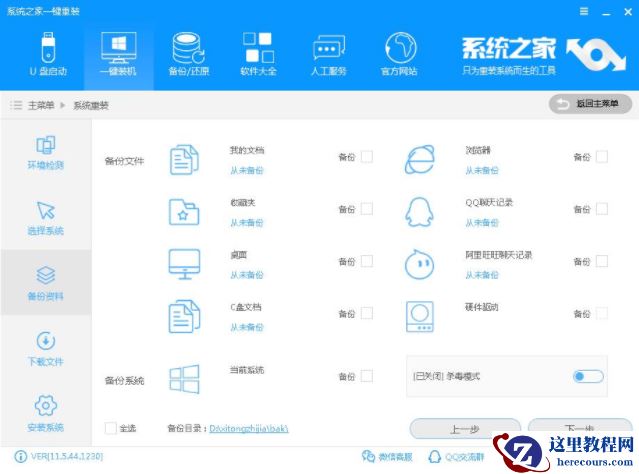Click the 上一步 previous button
Image resolution: width=639 pixels, height=474 pixels.
(x=465, y=429)
